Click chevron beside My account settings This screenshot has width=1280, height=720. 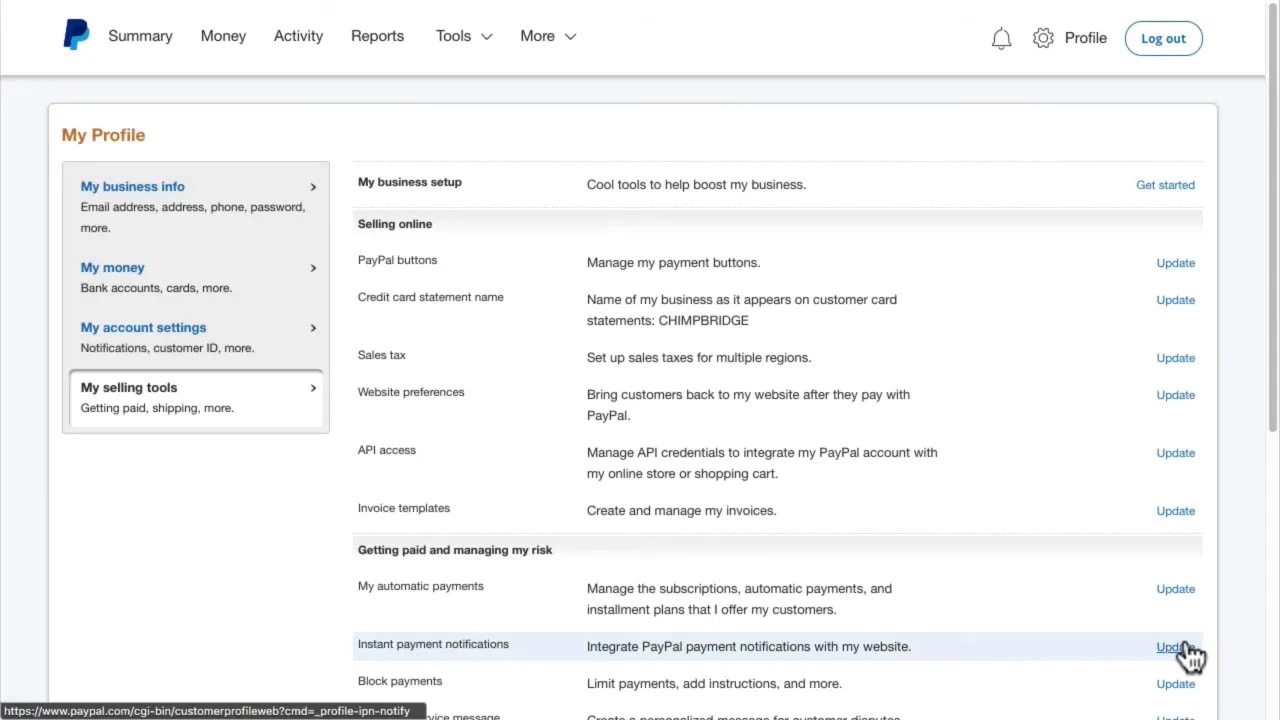click(x=313, y=328)
